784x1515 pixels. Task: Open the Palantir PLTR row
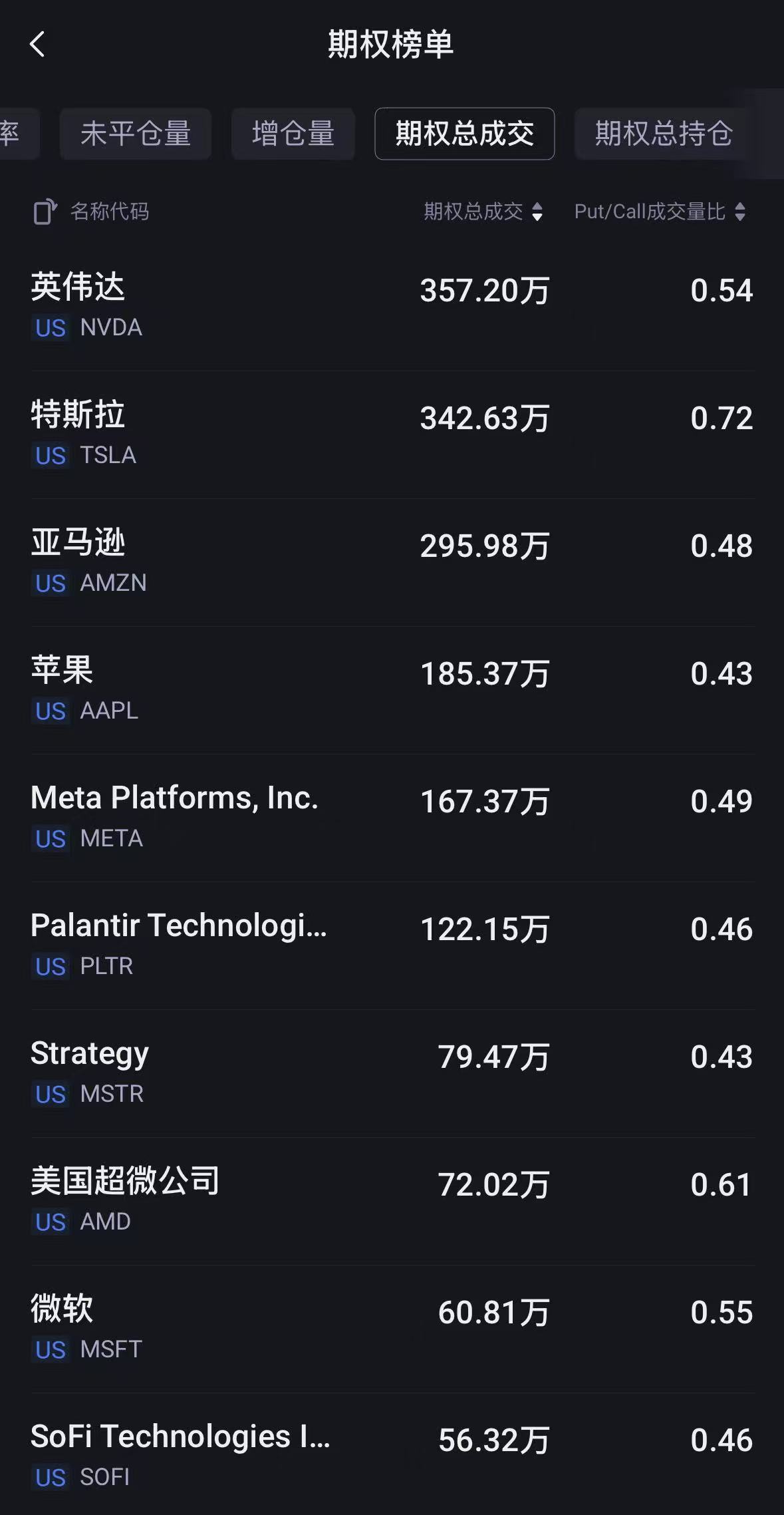pyautogui.click(x=392, y=945)
